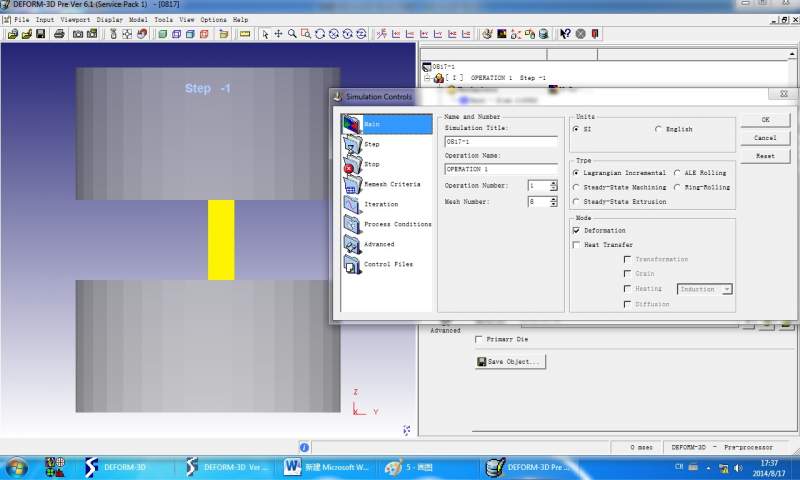The height and width of the screenshot is (480, 800).
Task: Click the undo red arrow icon
Action: [142, 34]
